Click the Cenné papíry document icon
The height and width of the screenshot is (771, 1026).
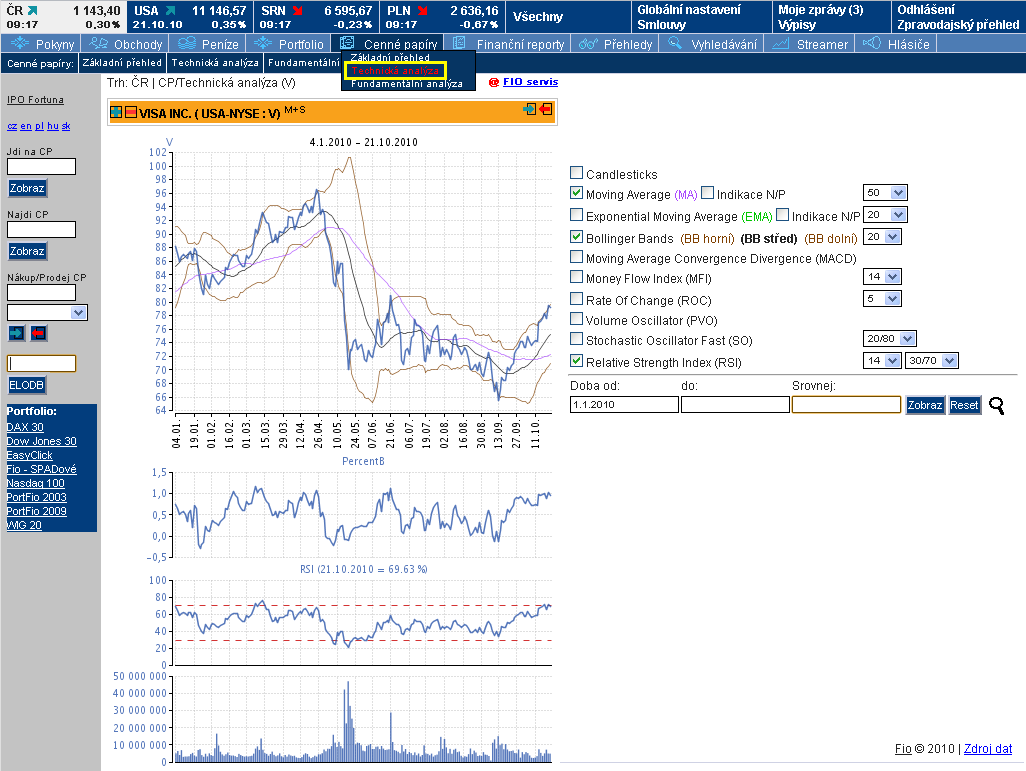point(347,43)
